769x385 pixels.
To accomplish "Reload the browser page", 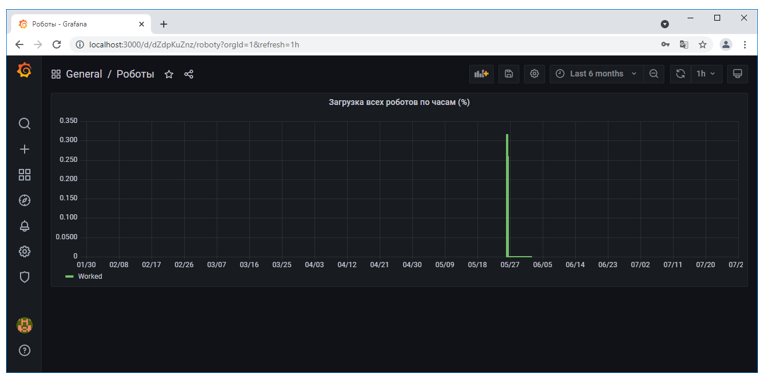I will [56, 45].
